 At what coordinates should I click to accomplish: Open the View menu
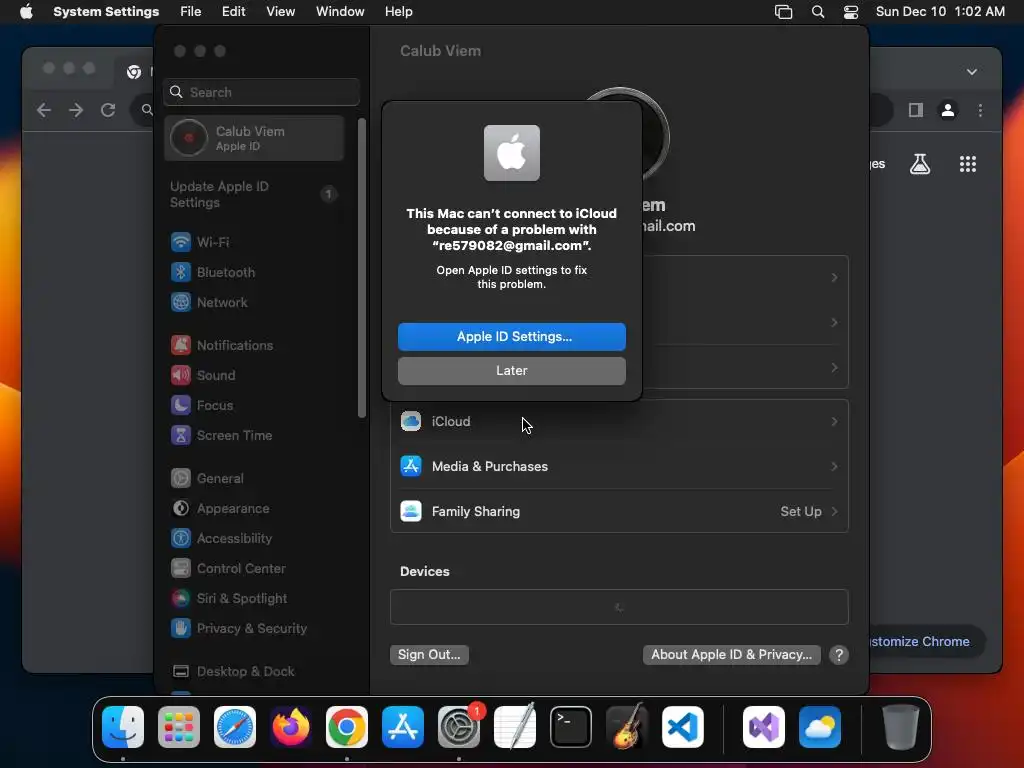coord(281,12)
